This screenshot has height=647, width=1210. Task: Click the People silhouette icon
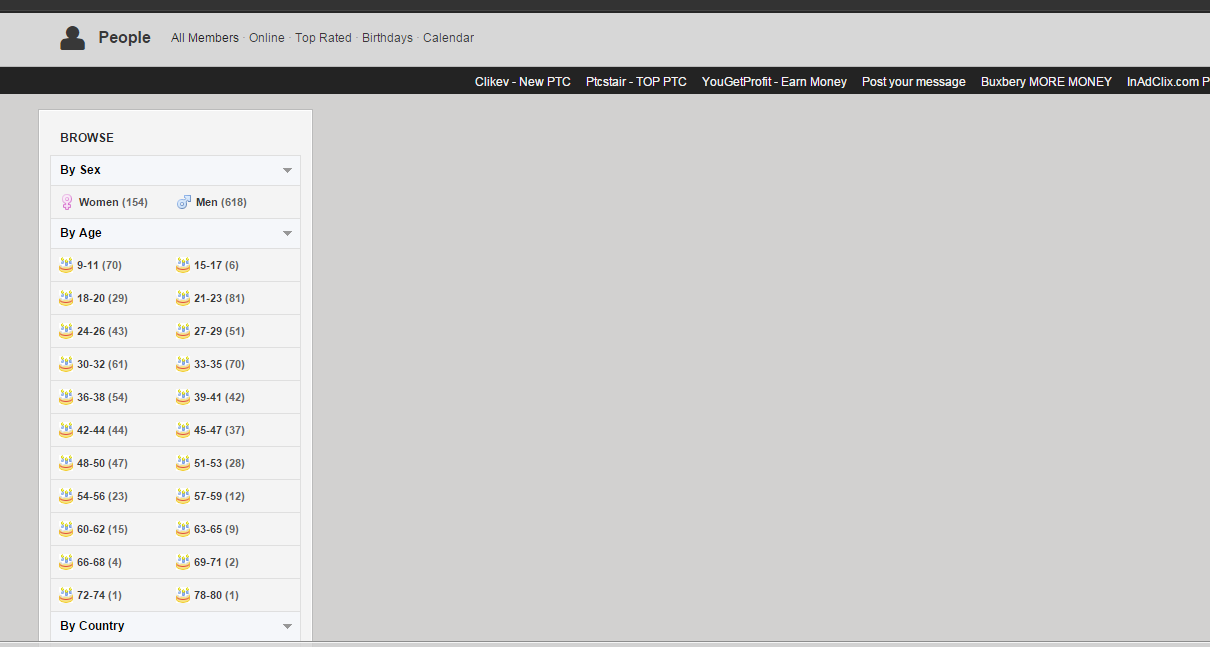(72, 38)
